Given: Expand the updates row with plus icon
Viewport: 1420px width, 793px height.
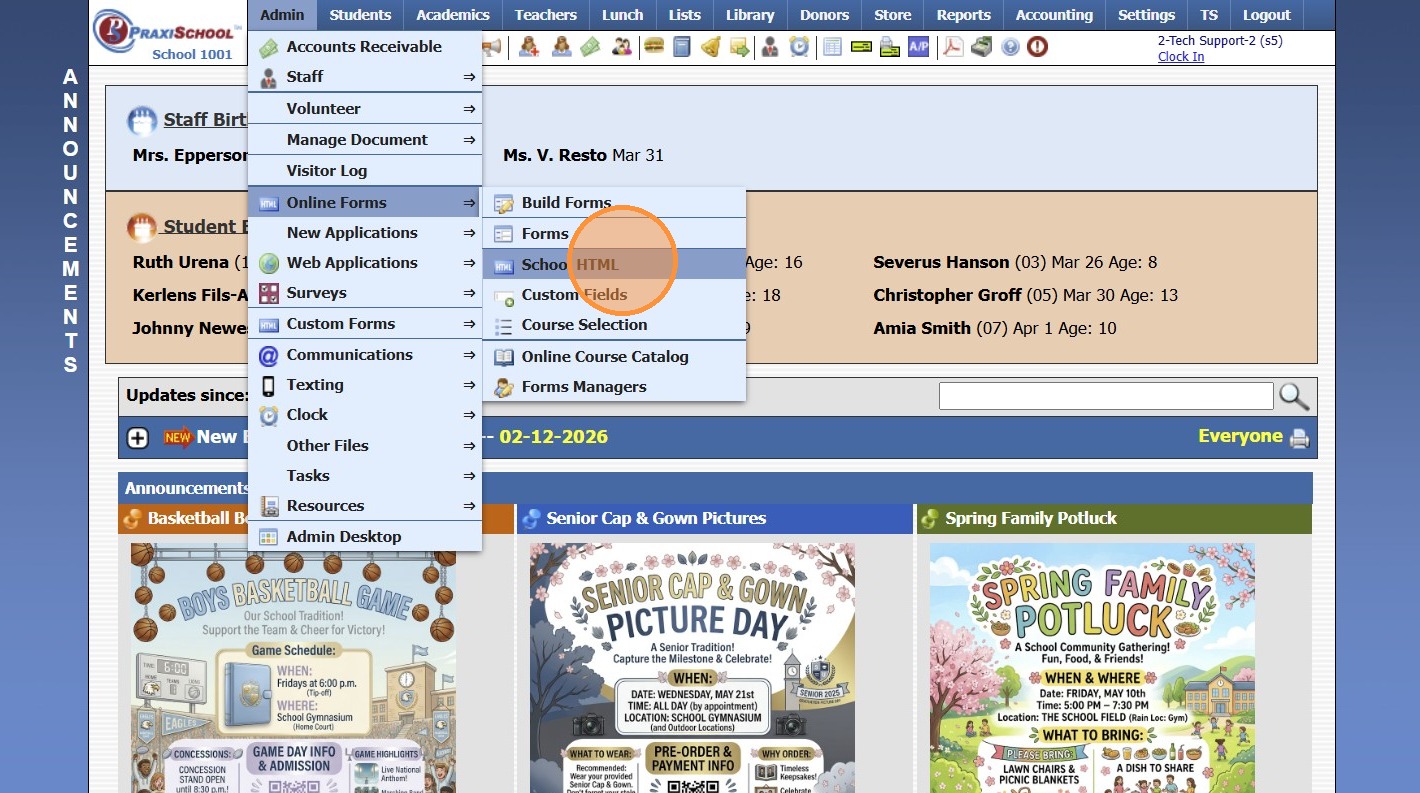Looking at the screenshot, I should tap(138, 438).
